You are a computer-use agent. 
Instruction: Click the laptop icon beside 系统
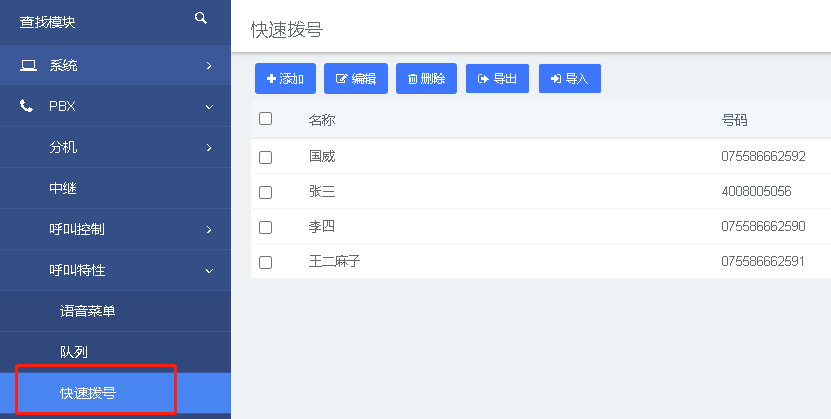(x=28, y=66)
